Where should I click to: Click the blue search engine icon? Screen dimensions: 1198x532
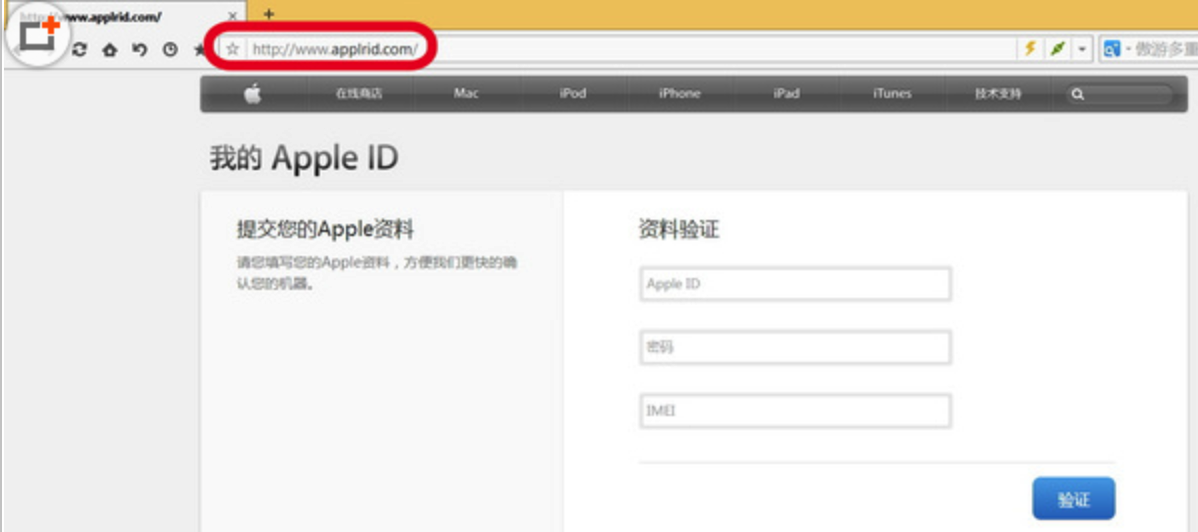(1112, 50)
